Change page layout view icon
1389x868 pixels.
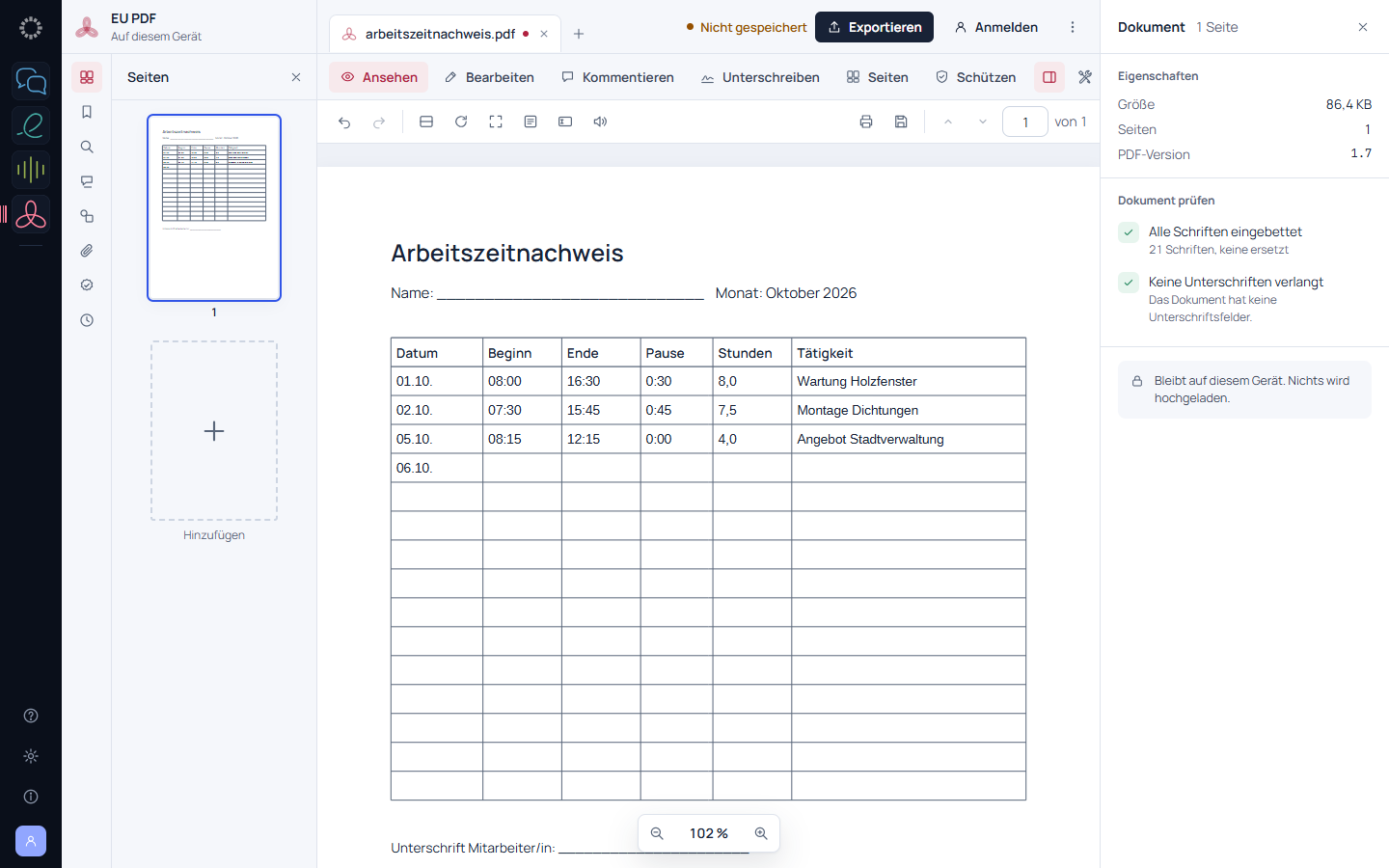(426, 122)
